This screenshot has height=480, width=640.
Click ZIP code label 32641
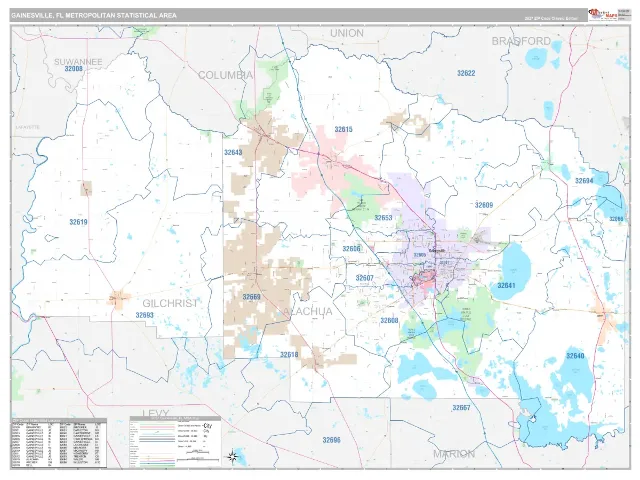(x=506, y=286)
